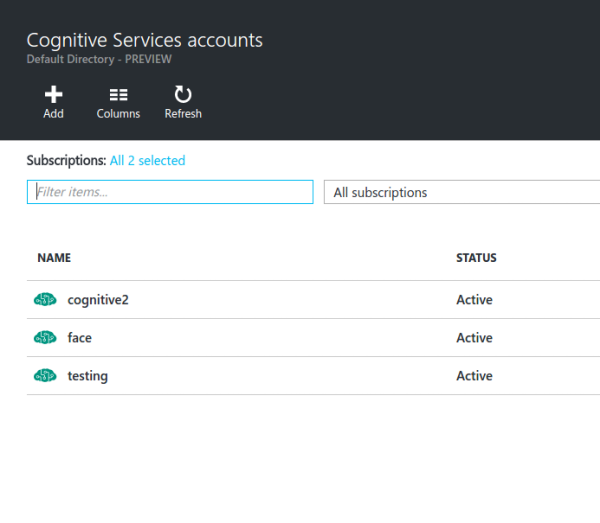Screen dimensions: 600x523
Task: Focus the Filter items search field
Action: pos(170,192)
